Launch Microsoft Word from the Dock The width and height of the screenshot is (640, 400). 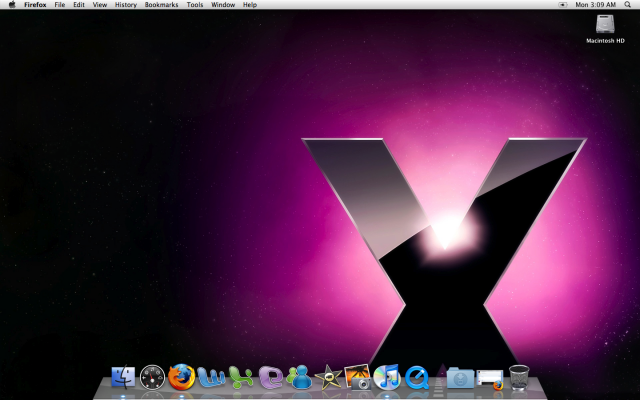[211, 377]
